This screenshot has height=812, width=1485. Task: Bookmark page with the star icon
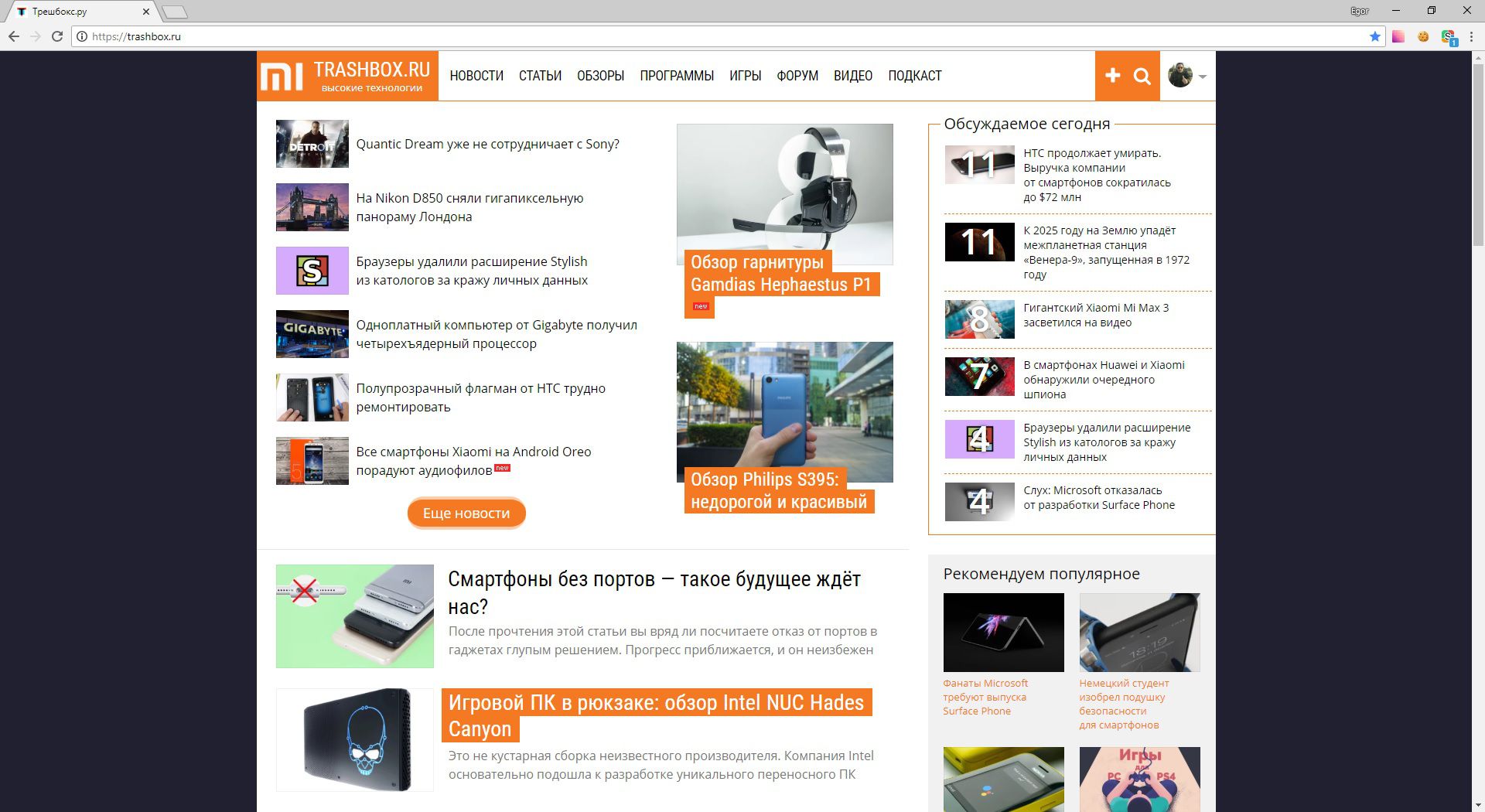pos(1374,36)
